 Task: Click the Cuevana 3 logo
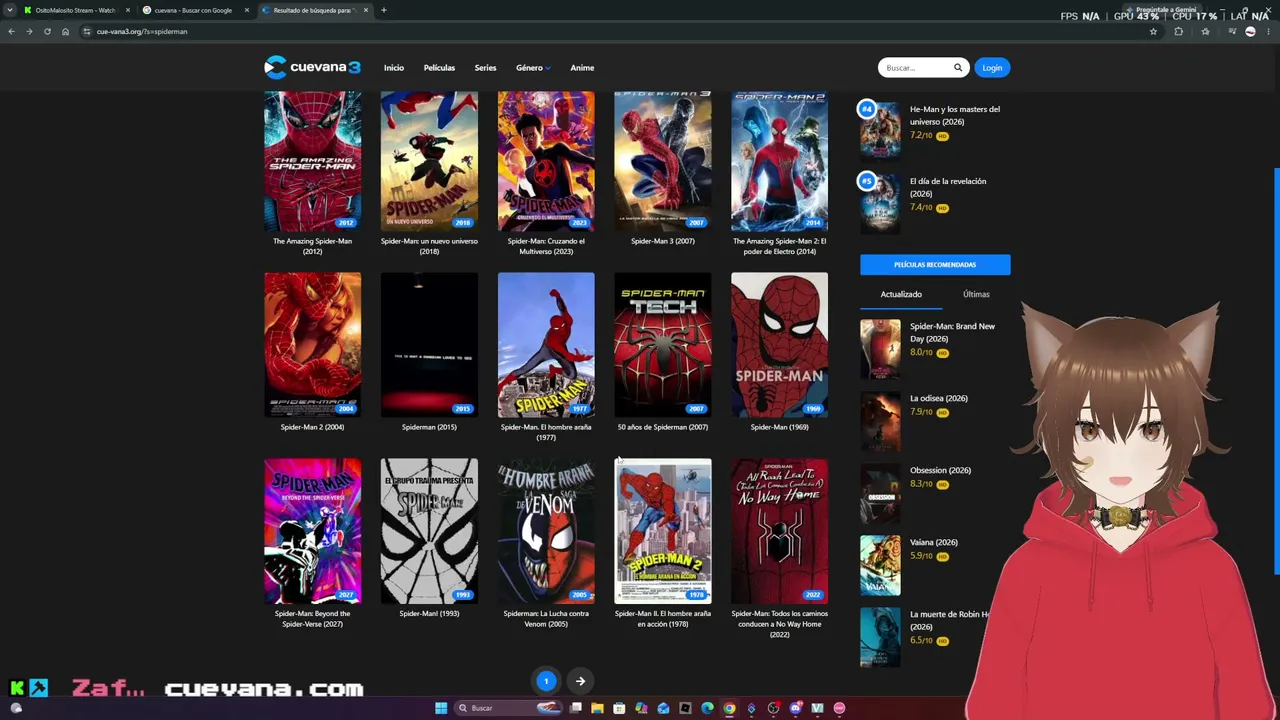pos(312,67)
